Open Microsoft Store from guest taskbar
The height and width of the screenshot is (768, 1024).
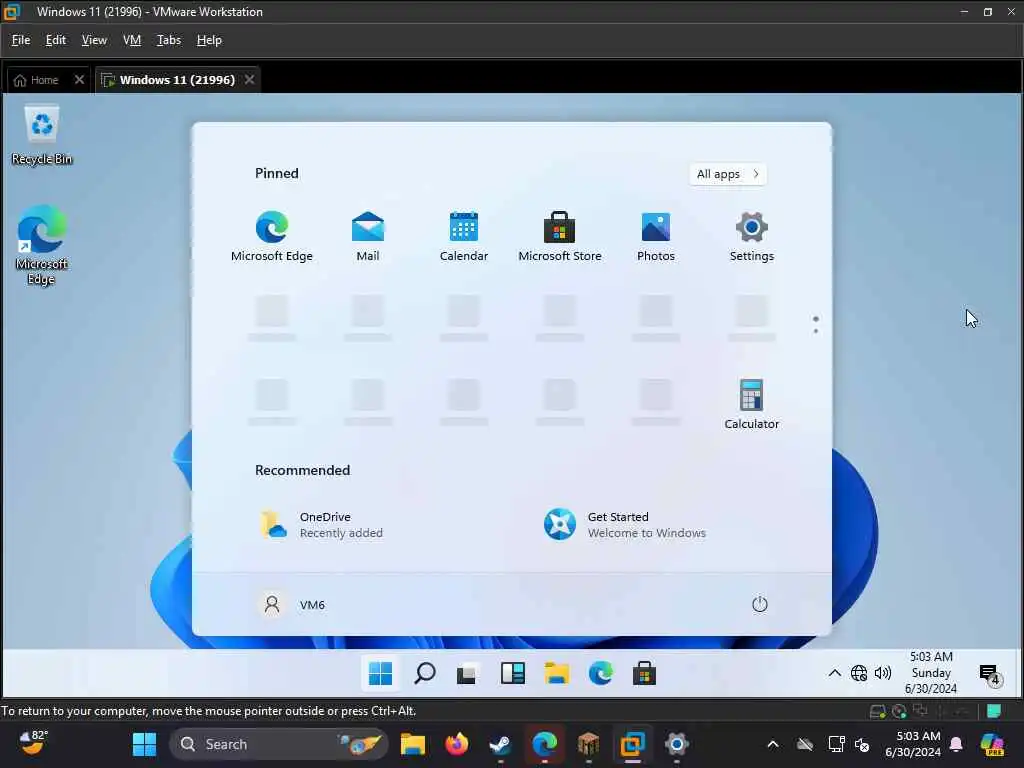(x=644, y=673)
